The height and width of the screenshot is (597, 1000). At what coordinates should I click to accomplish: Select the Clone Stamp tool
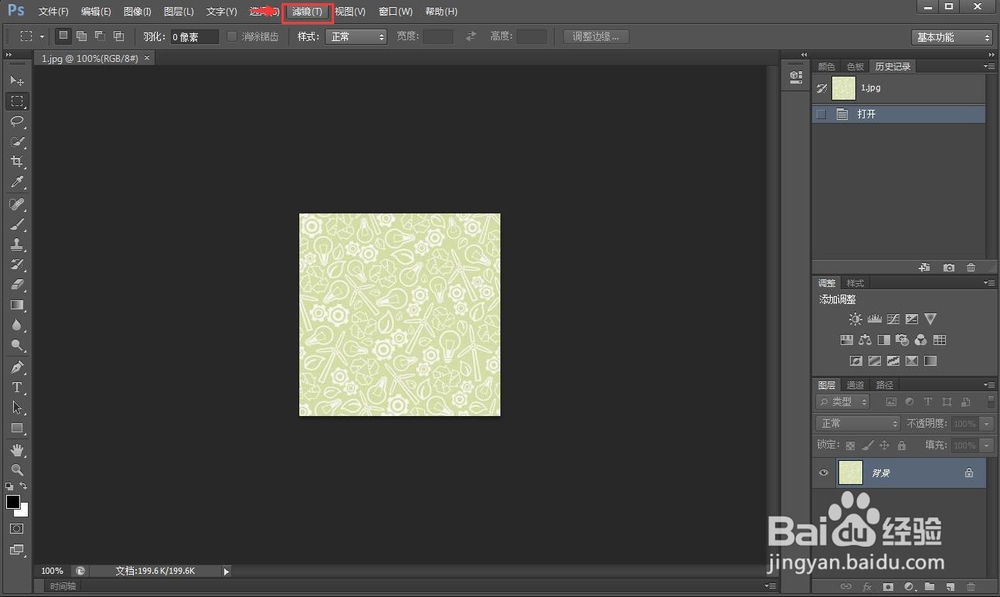17,244
